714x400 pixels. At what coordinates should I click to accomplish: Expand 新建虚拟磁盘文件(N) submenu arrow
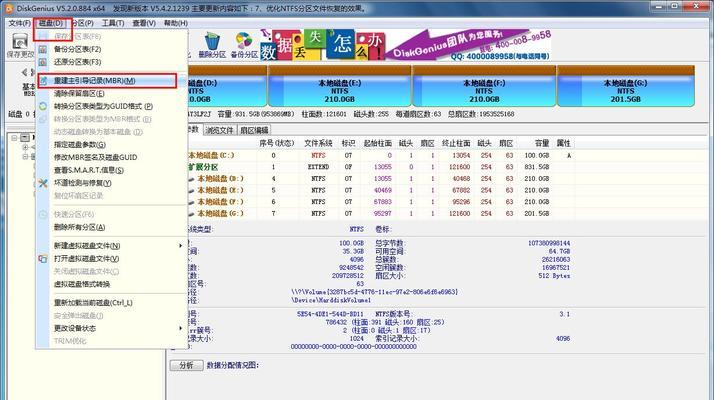coord(181,246)
